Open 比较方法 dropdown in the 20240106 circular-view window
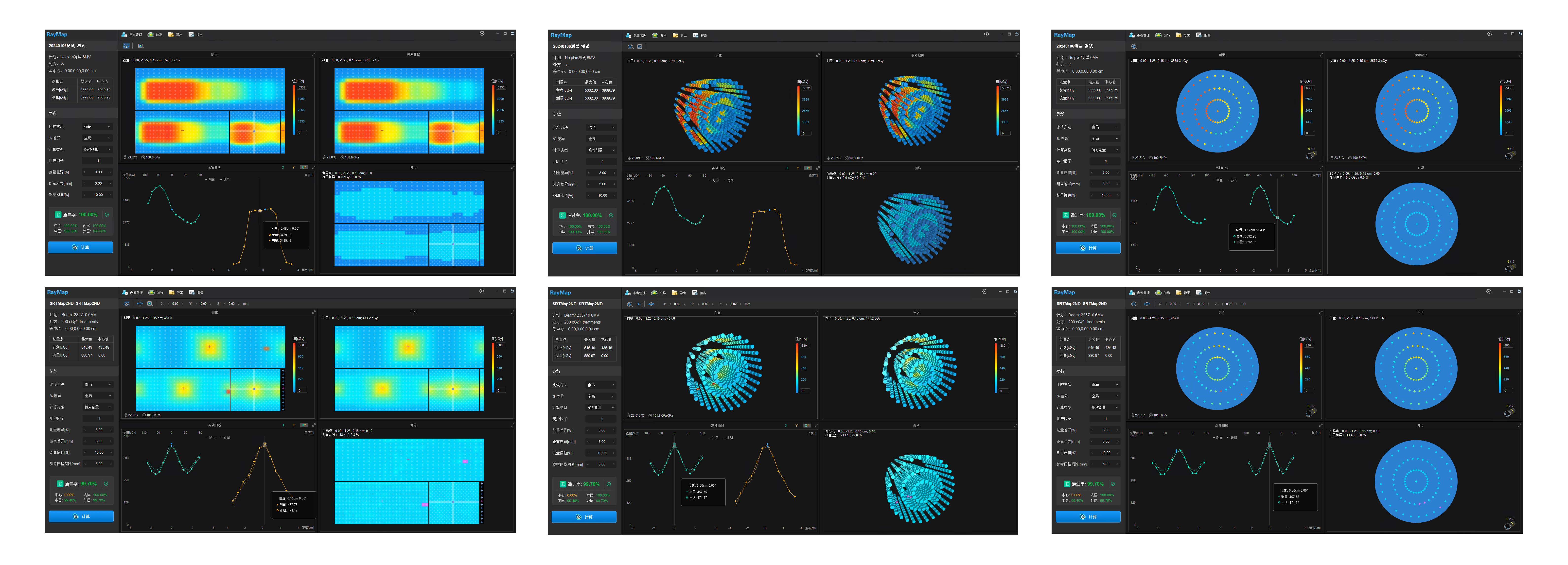1568x565 pixels. click(1105, 127)
